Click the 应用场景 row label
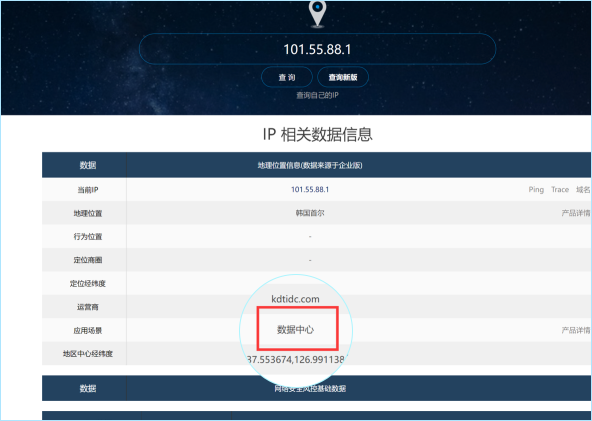 point(88,331)
